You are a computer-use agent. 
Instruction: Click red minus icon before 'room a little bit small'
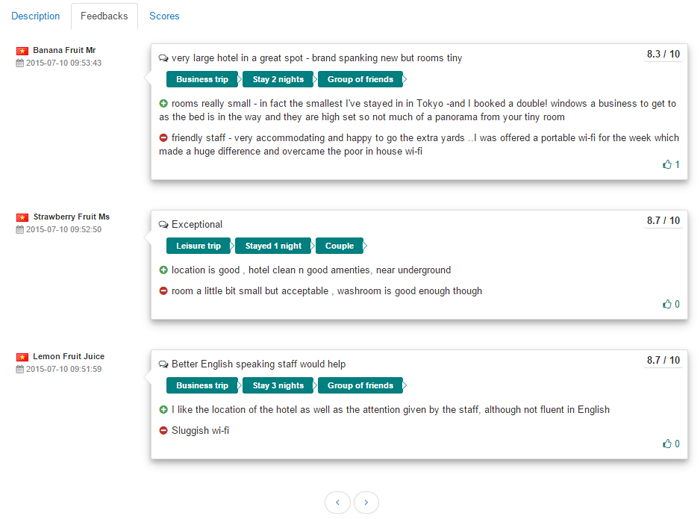pos(163,291)
